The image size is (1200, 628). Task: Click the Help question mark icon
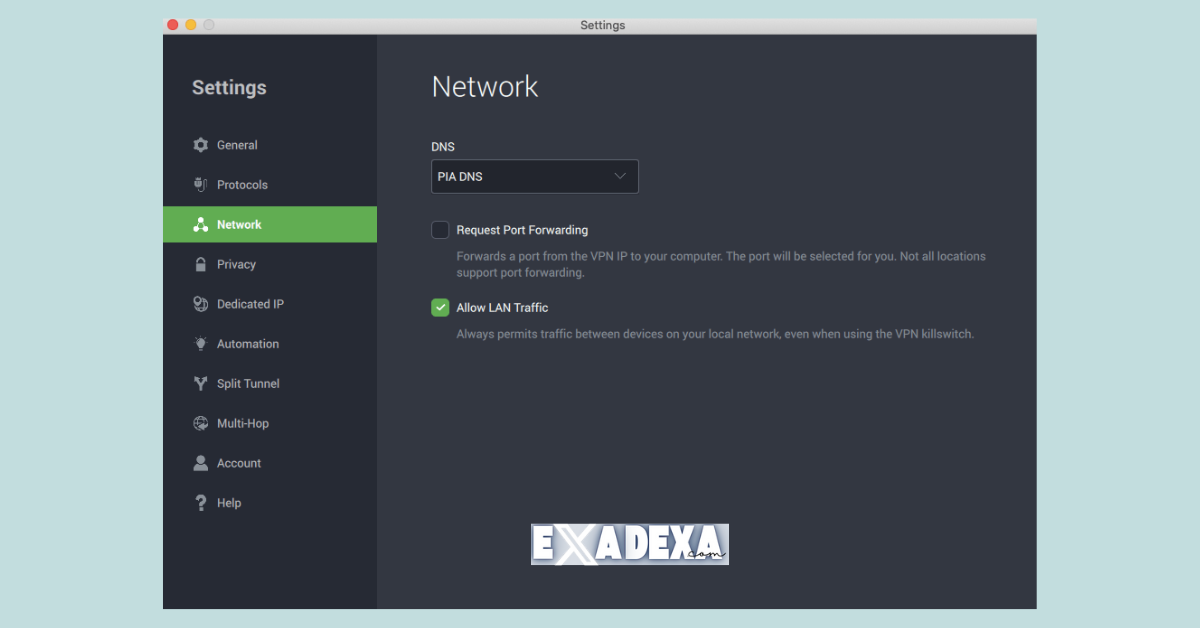(x=200, y=502)
